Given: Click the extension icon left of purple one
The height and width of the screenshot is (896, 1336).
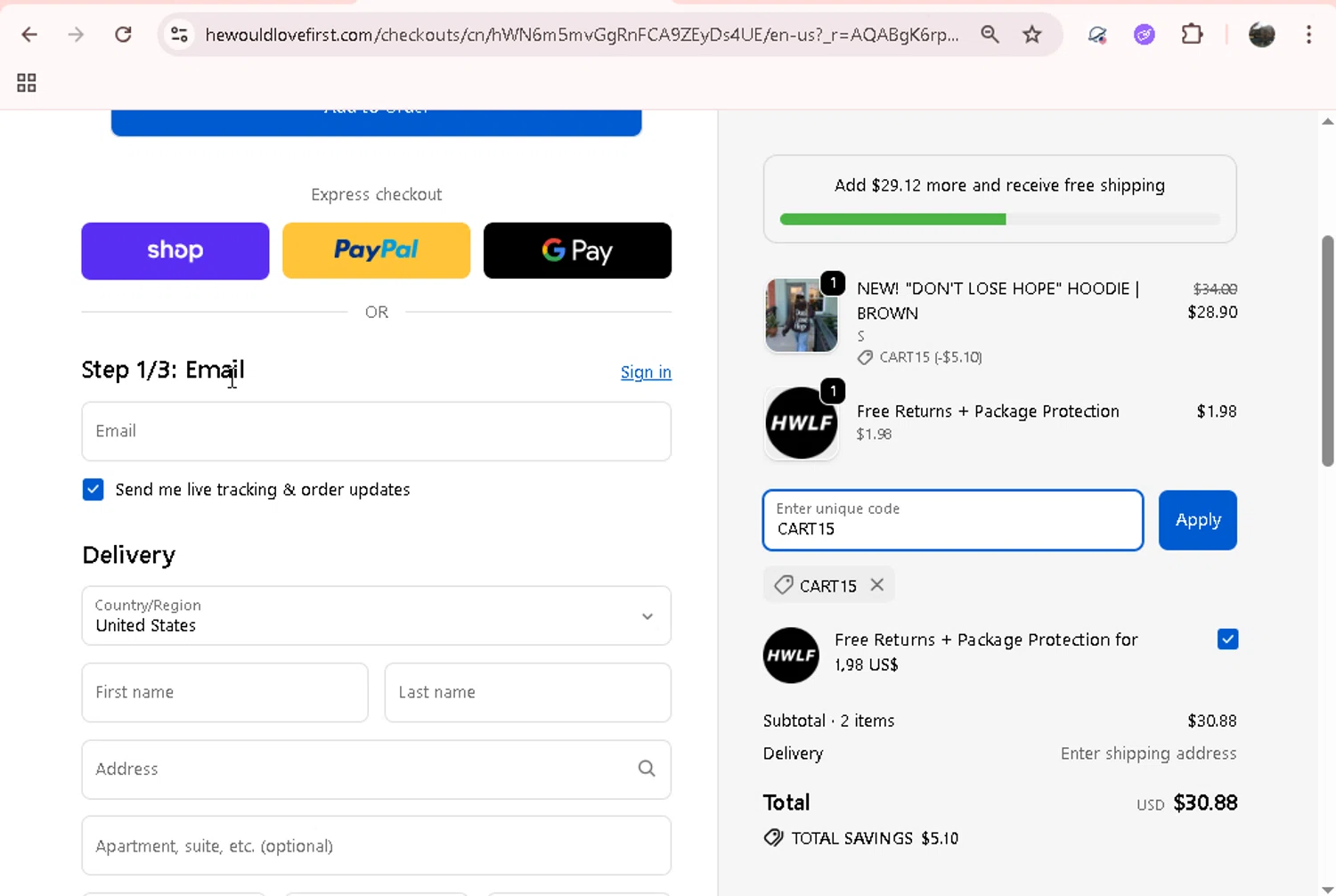Looking at the screenshot, I should (x=1097, y=35).
